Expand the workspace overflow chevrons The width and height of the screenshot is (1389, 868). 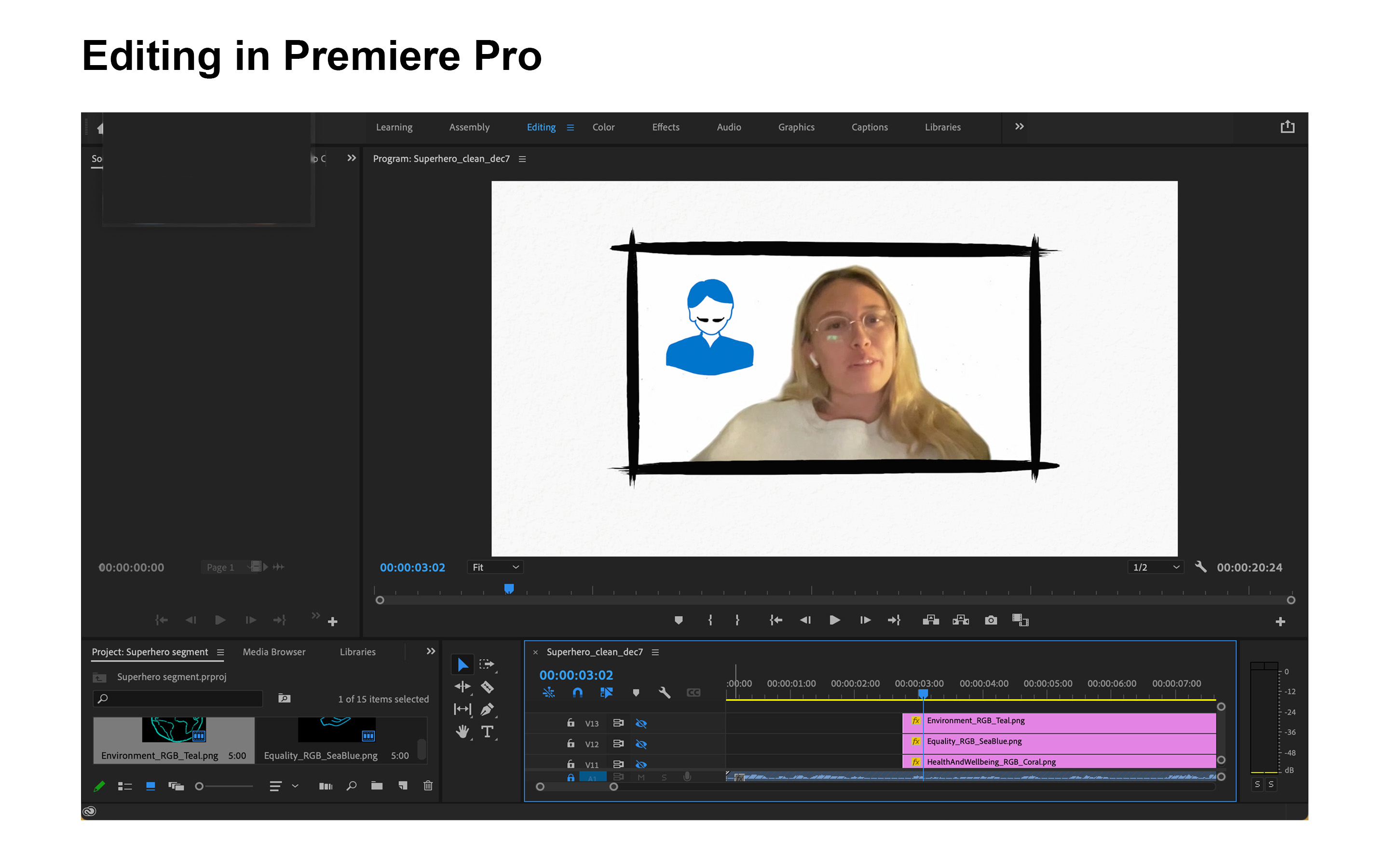tap(1020, 126)
